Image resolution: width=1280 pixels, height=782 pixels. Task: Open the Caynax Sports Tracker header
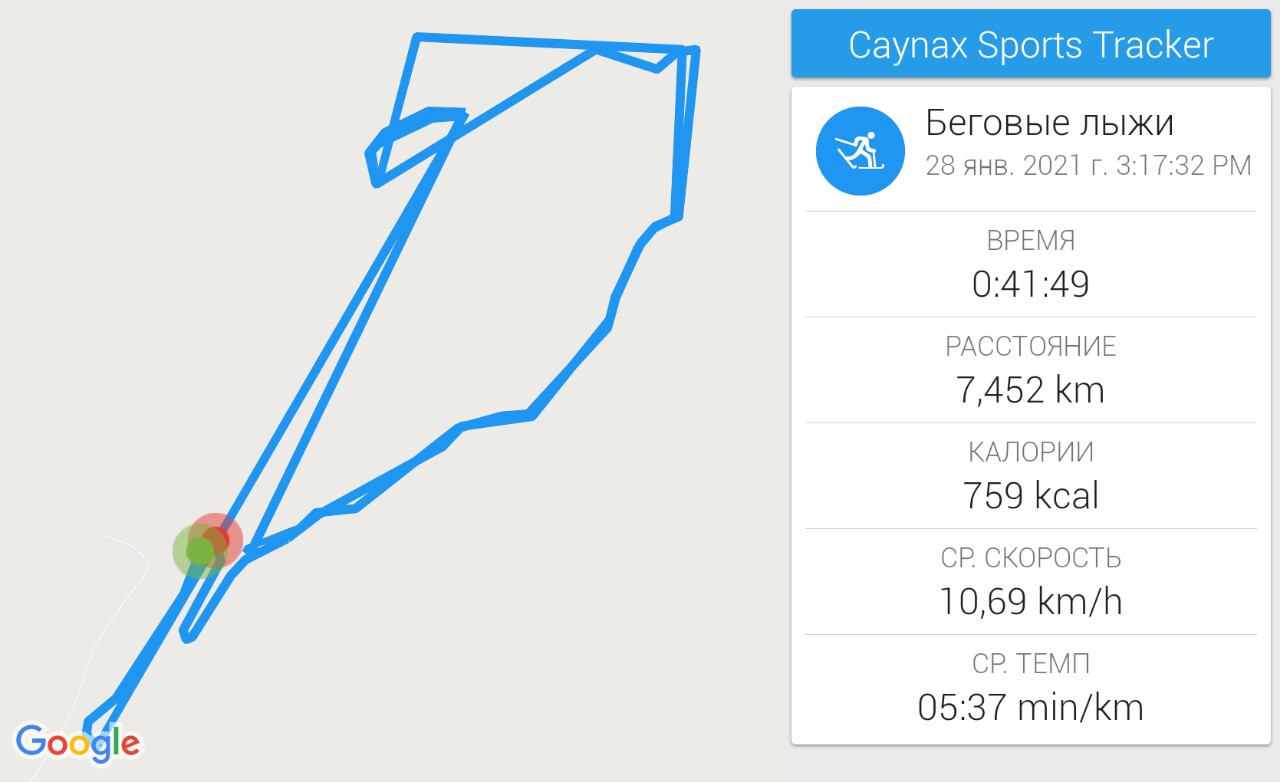coord(1030,44)
